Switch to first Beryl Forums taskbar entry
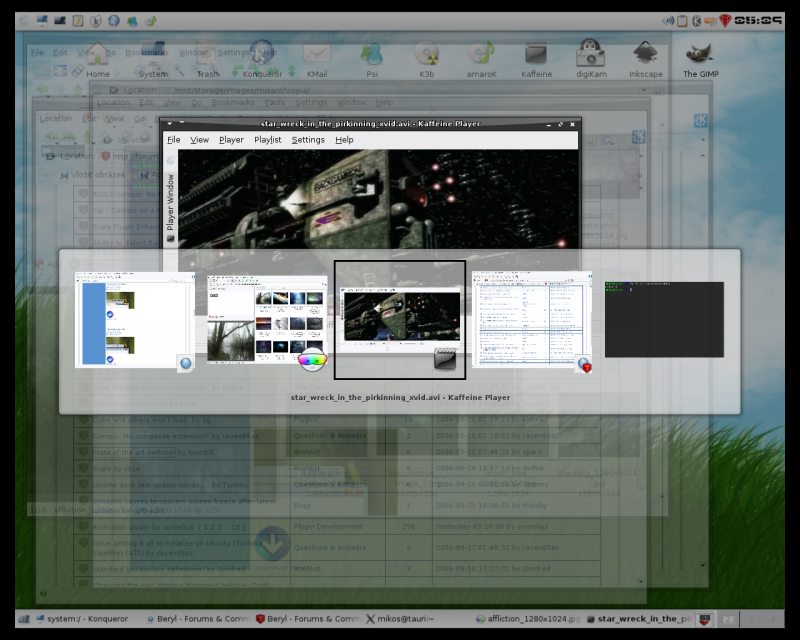 pyautogui.click(x=198, y=619)
